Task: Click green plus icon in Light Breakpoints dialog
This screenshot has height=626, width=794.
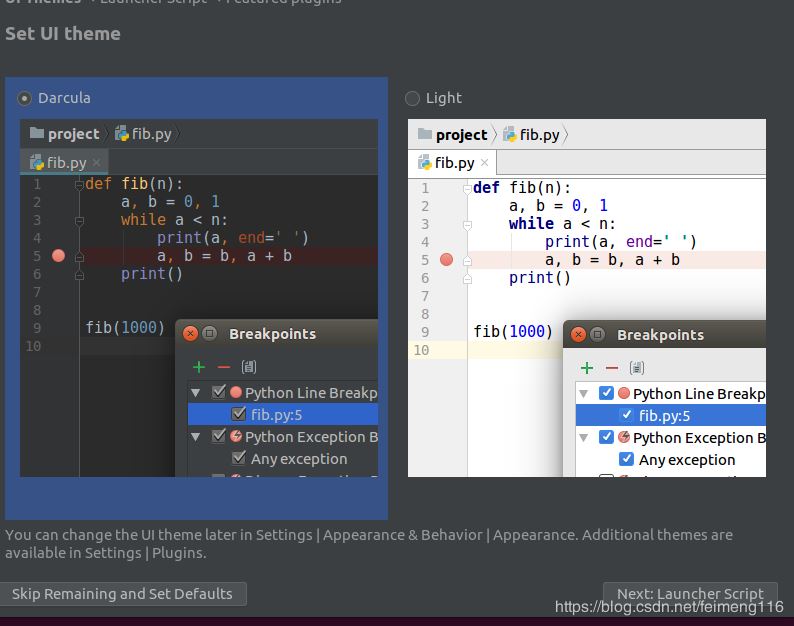Action: click(587, 368)
